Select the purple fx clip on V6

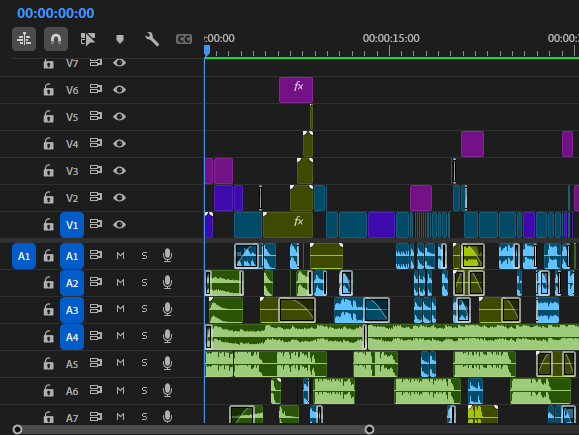click(296, 90)
